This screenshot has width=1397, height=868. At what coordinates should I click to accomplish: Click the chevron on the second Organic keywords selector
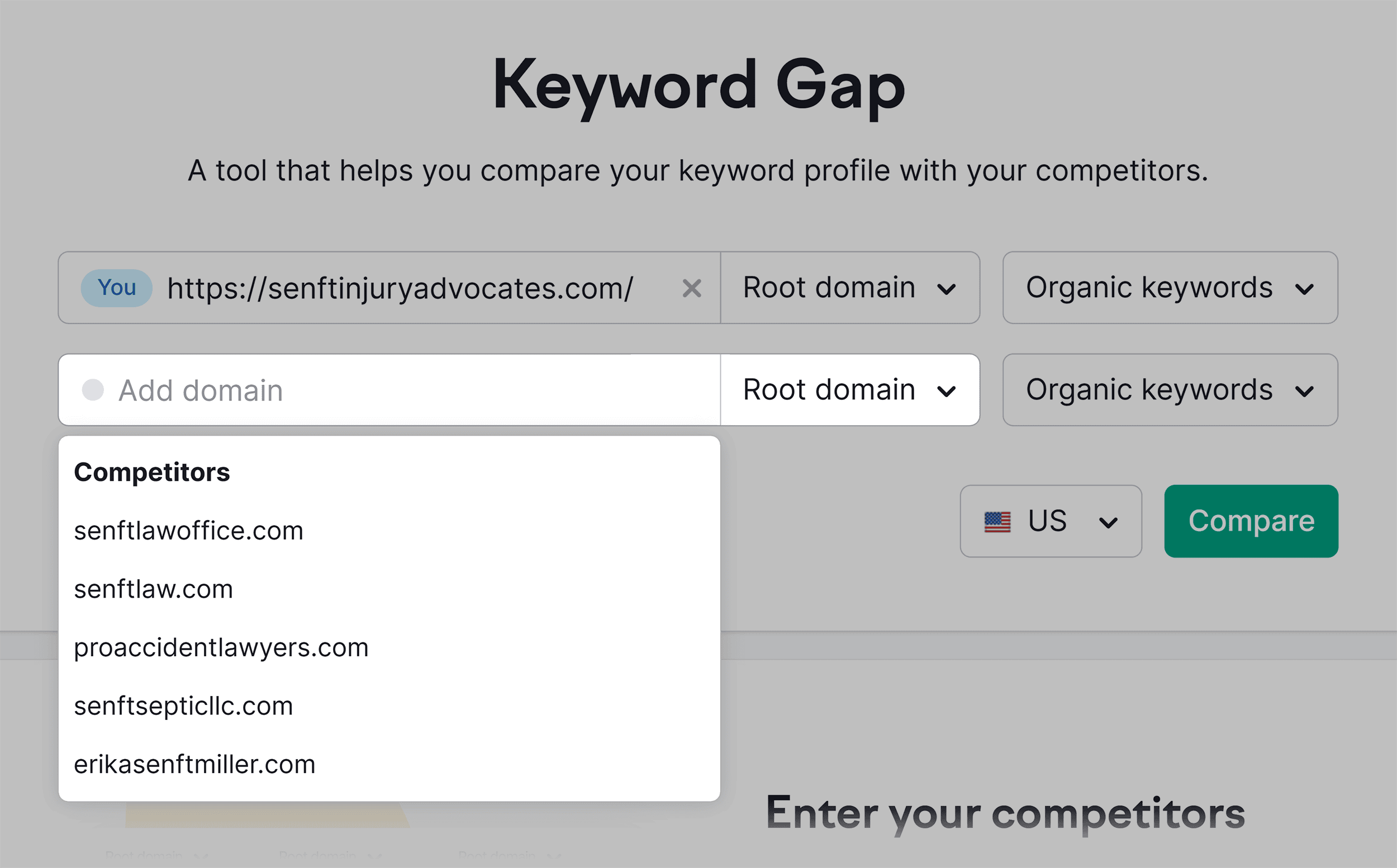click(1305, 390)
